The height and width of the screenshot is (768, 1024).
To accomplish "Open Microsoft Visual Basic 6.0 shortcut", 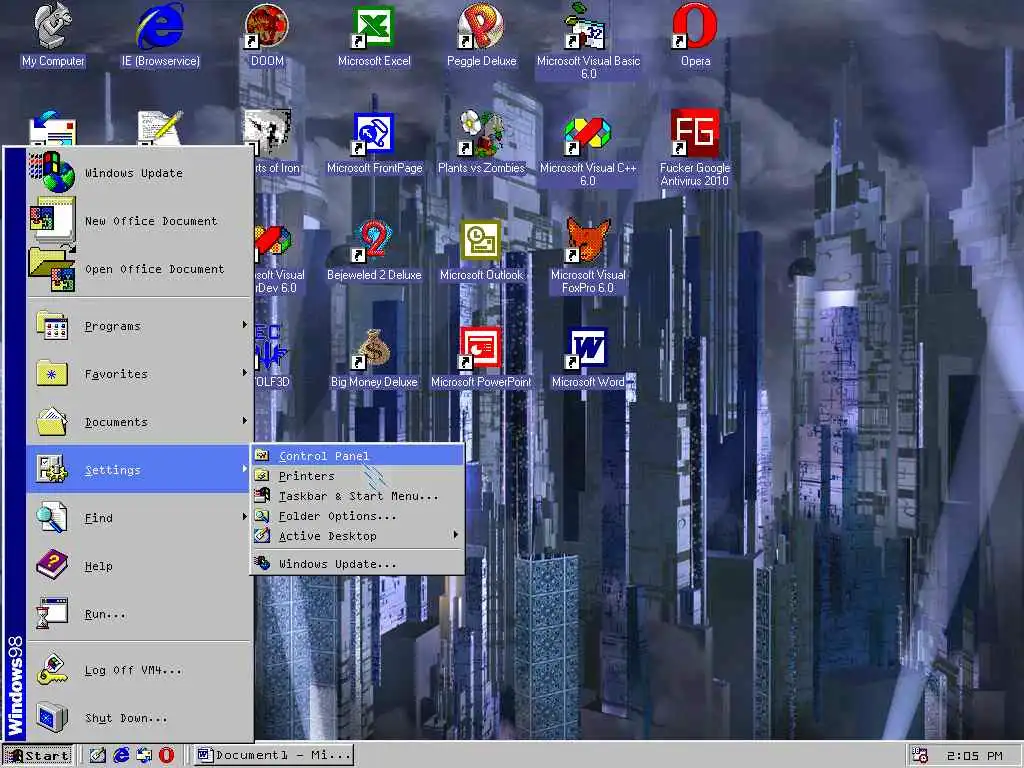I will point(588,41).
